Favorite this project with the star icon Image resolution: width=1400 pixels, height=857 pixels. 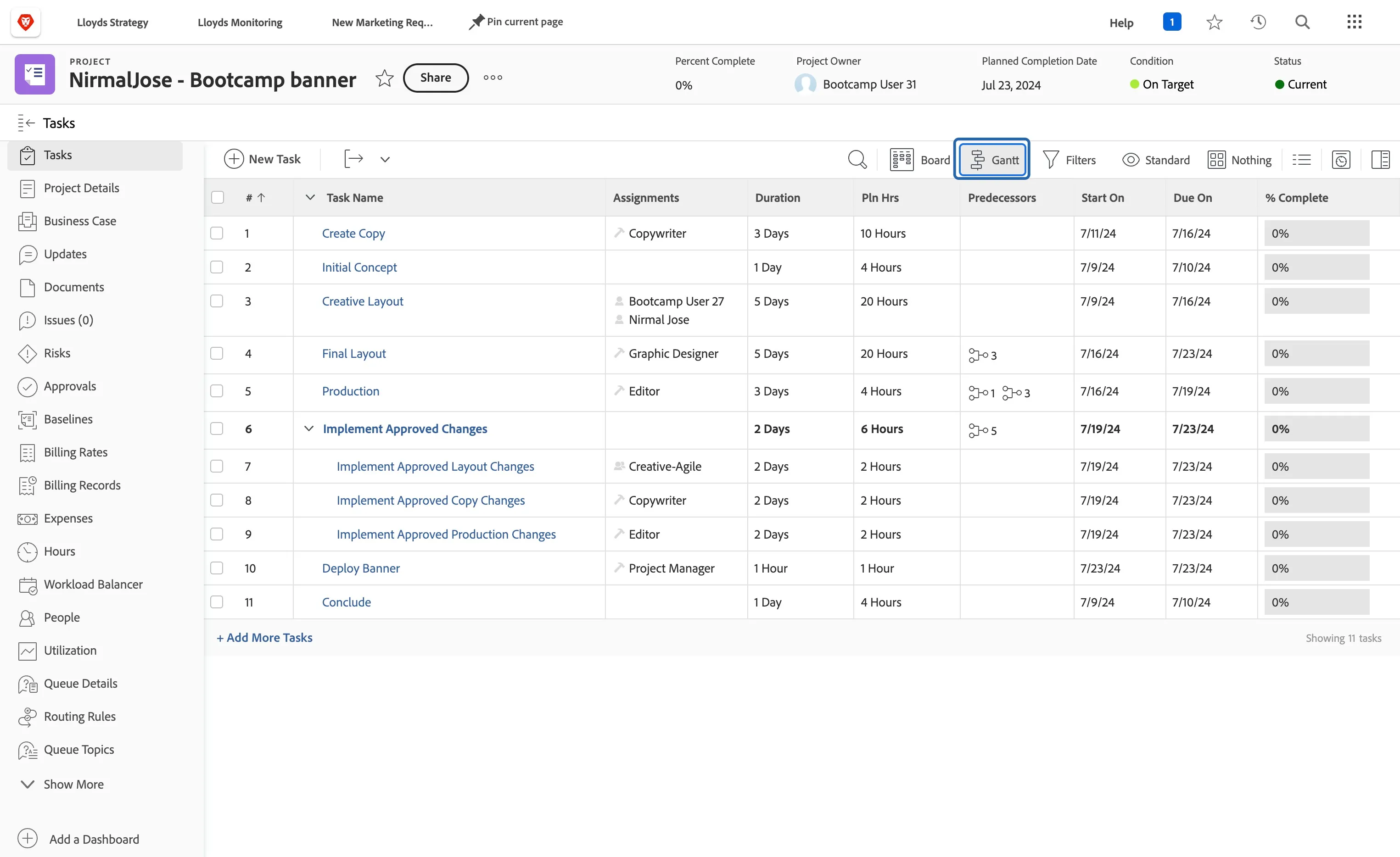click(385, 78)
